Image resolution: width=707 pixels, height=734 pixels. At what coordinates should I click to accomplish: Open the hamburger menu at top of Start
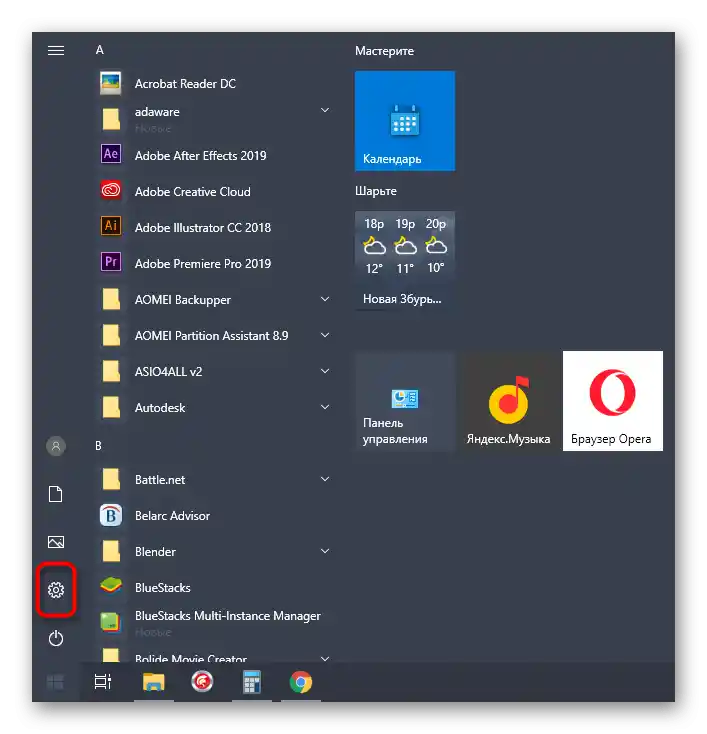click(x=56, y=50)
